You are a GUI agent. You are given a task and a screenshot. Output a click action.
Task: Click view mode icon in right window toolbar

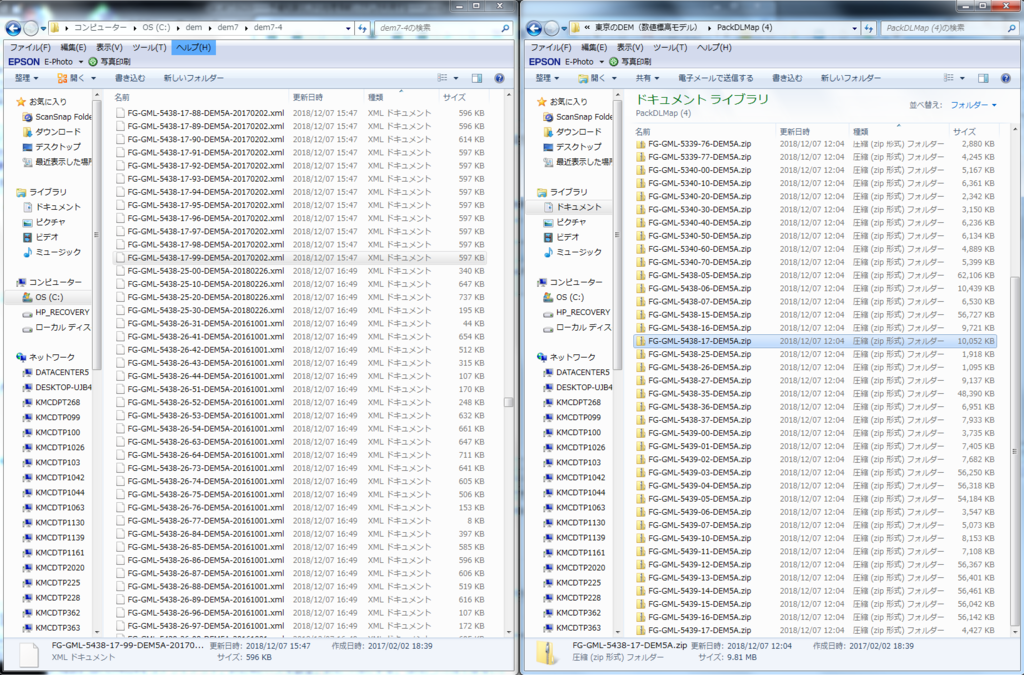coord(949,78)
